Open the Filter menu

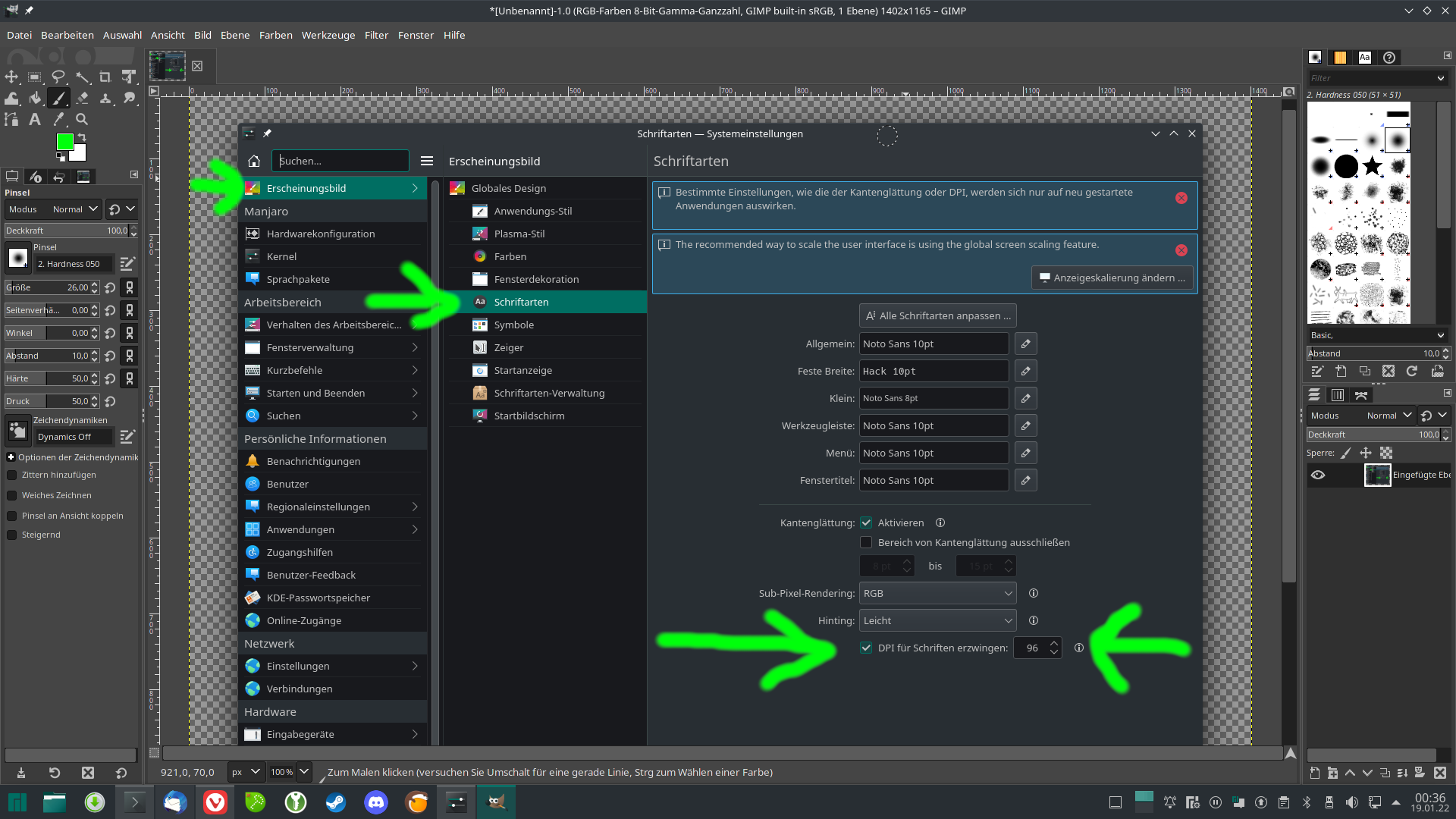[376, 35]
